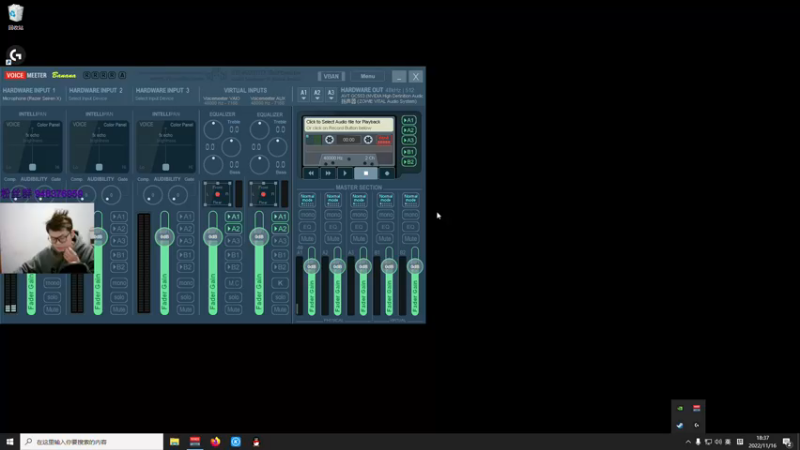The height and width of the screenshot is (450, 800).
Task: Click the Voicemeeter AUX virtual input label
Action: (268, 101)
